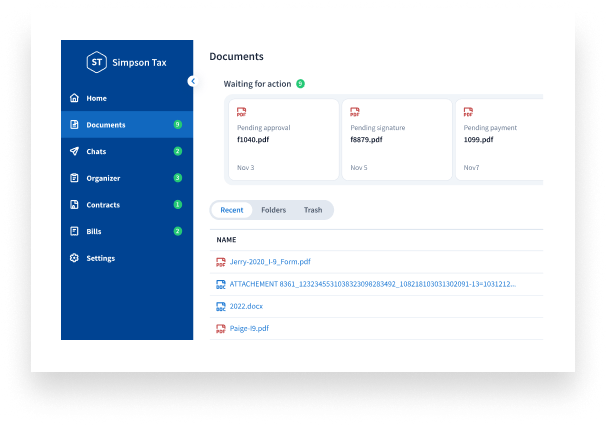Open the 1099.pdf pending payment card
Image resolution: width=606 pixels, height=426 pixels.
[x=499, y=140]
